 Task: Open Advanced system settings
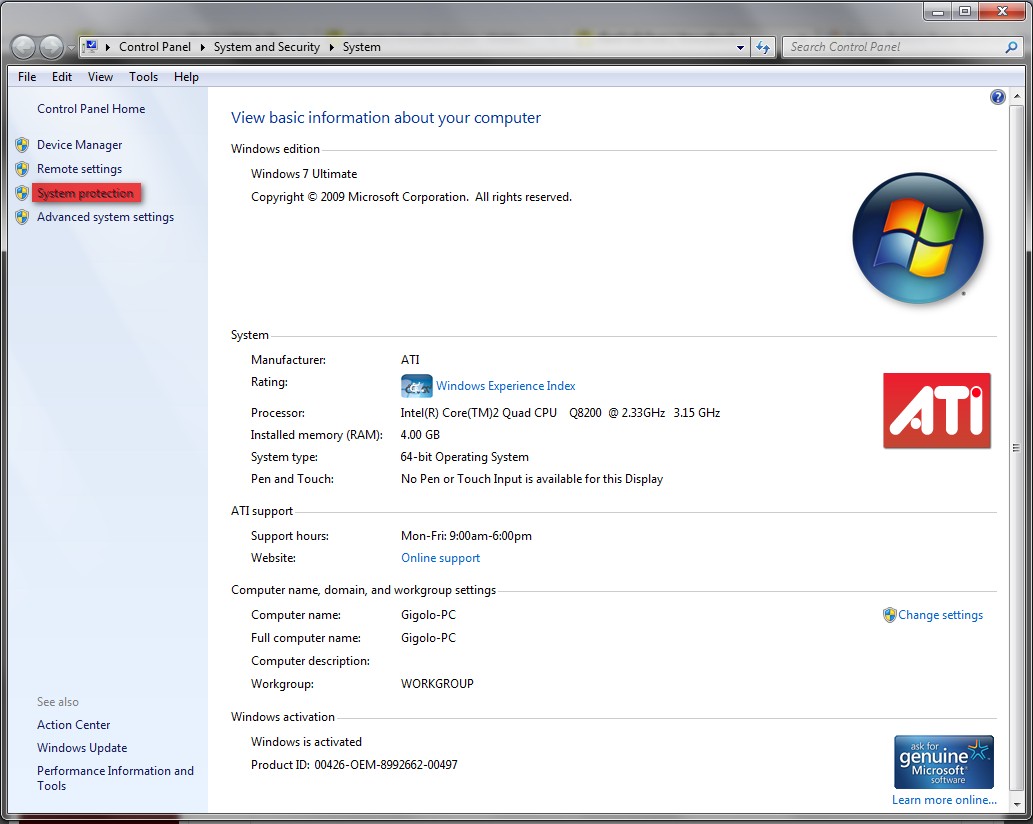click(105, 217)
